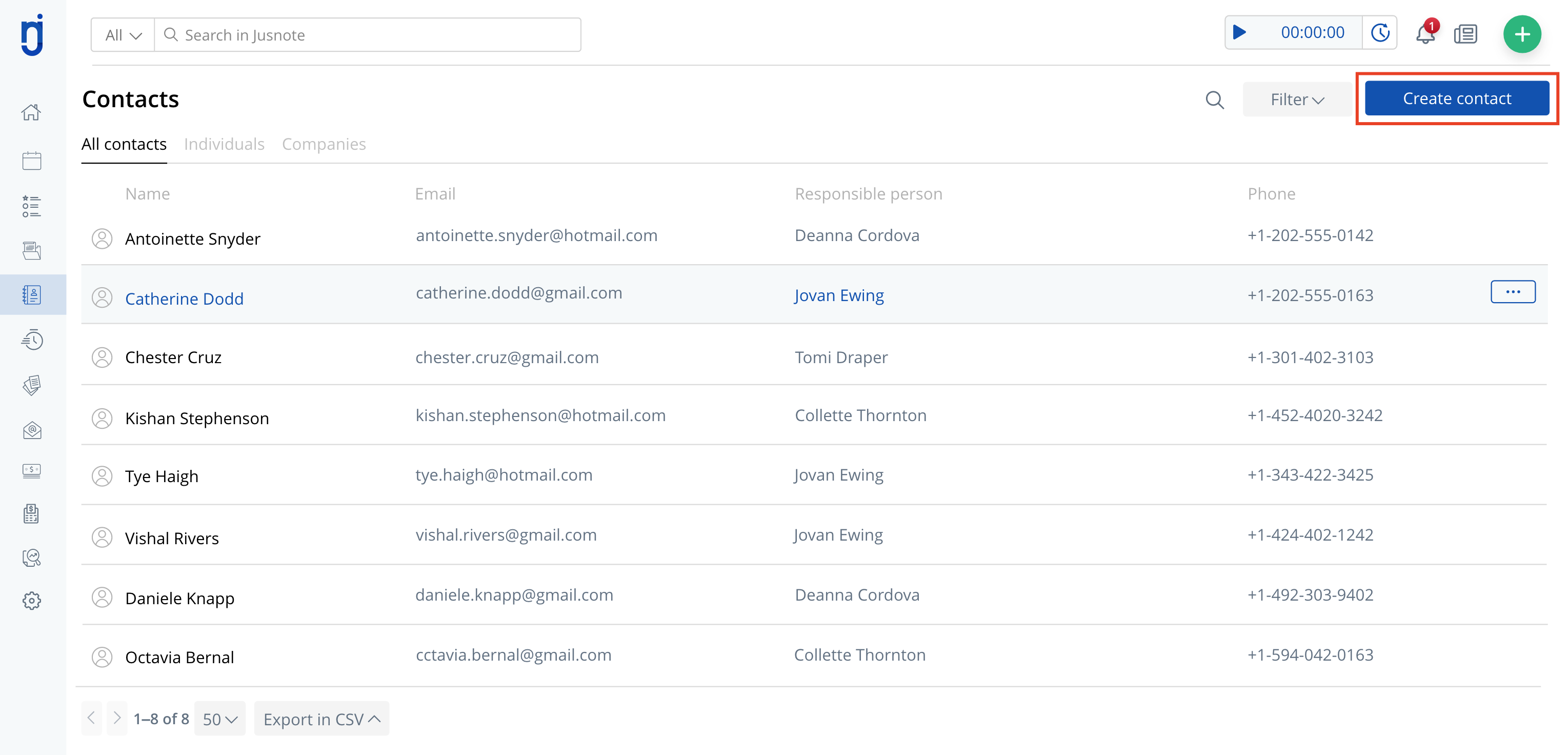Screen dimensions: 1568x755
Task: Open the timer history clock icon
Action: tap(1380, 33)
